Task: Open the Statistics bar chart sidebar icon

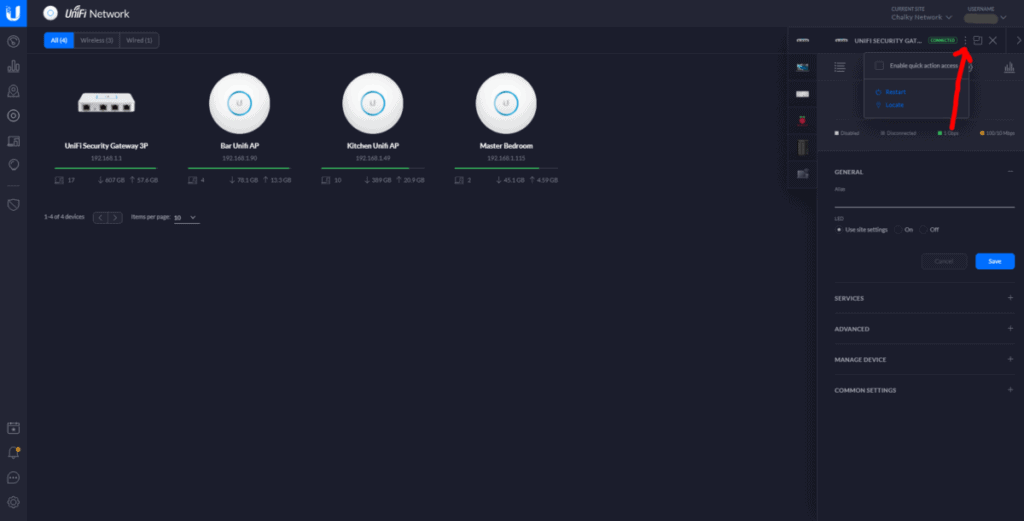Action: click(x=13, y=66)
